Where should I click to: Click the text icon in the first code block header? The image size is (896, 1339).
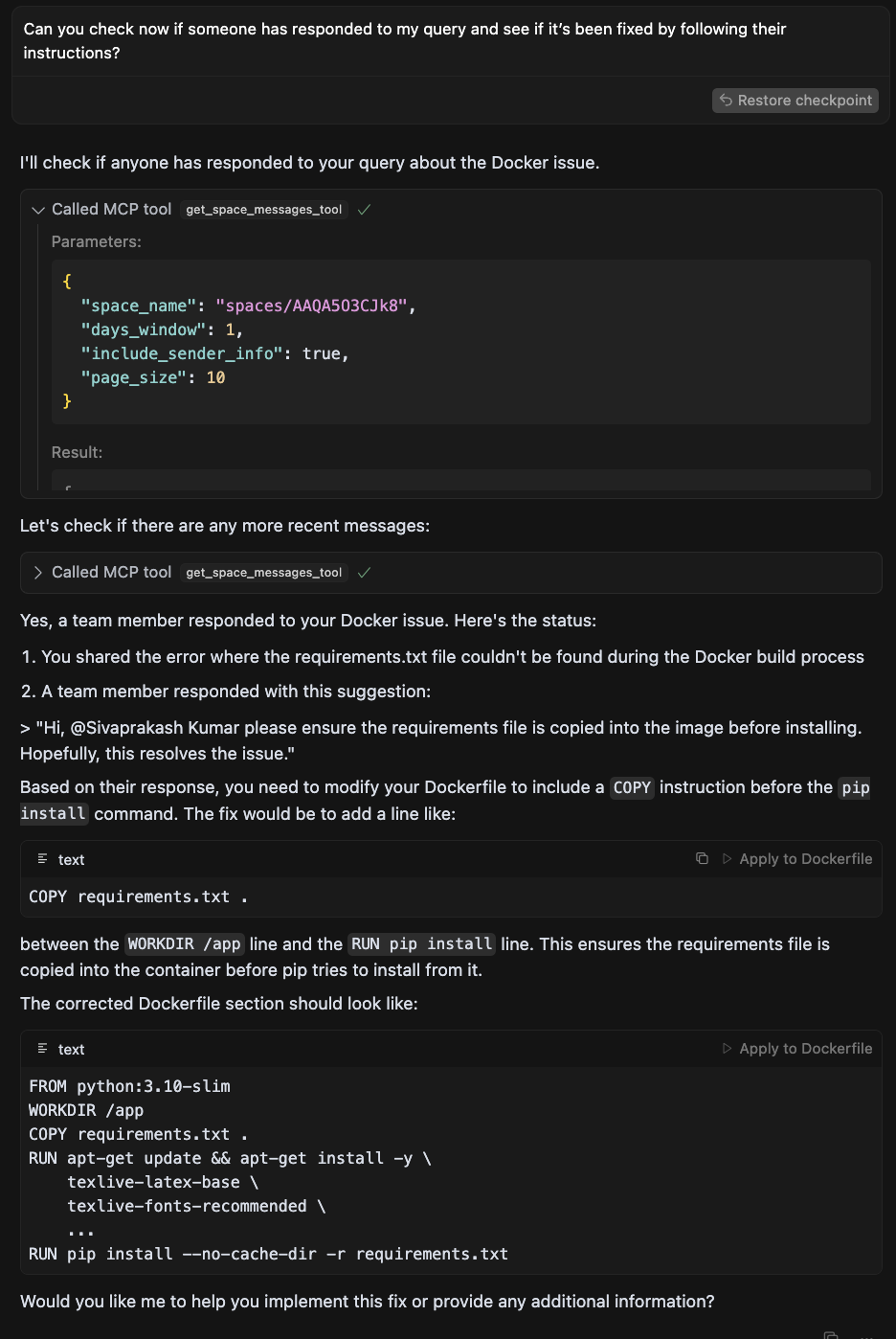pyautogui.click(x=42, y=859)
